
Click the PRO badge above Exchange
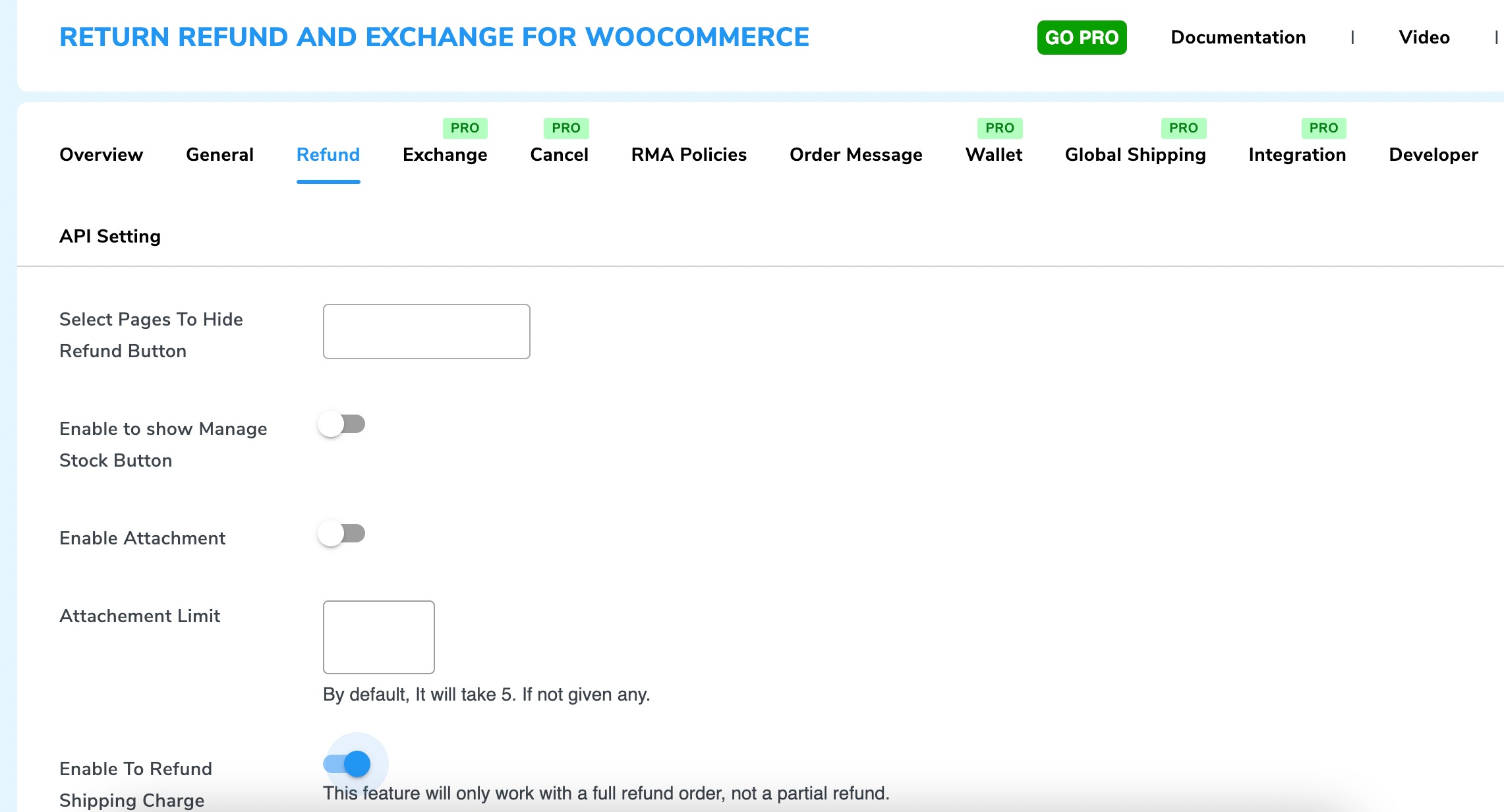pyautogui.click(x=465, y=128)
